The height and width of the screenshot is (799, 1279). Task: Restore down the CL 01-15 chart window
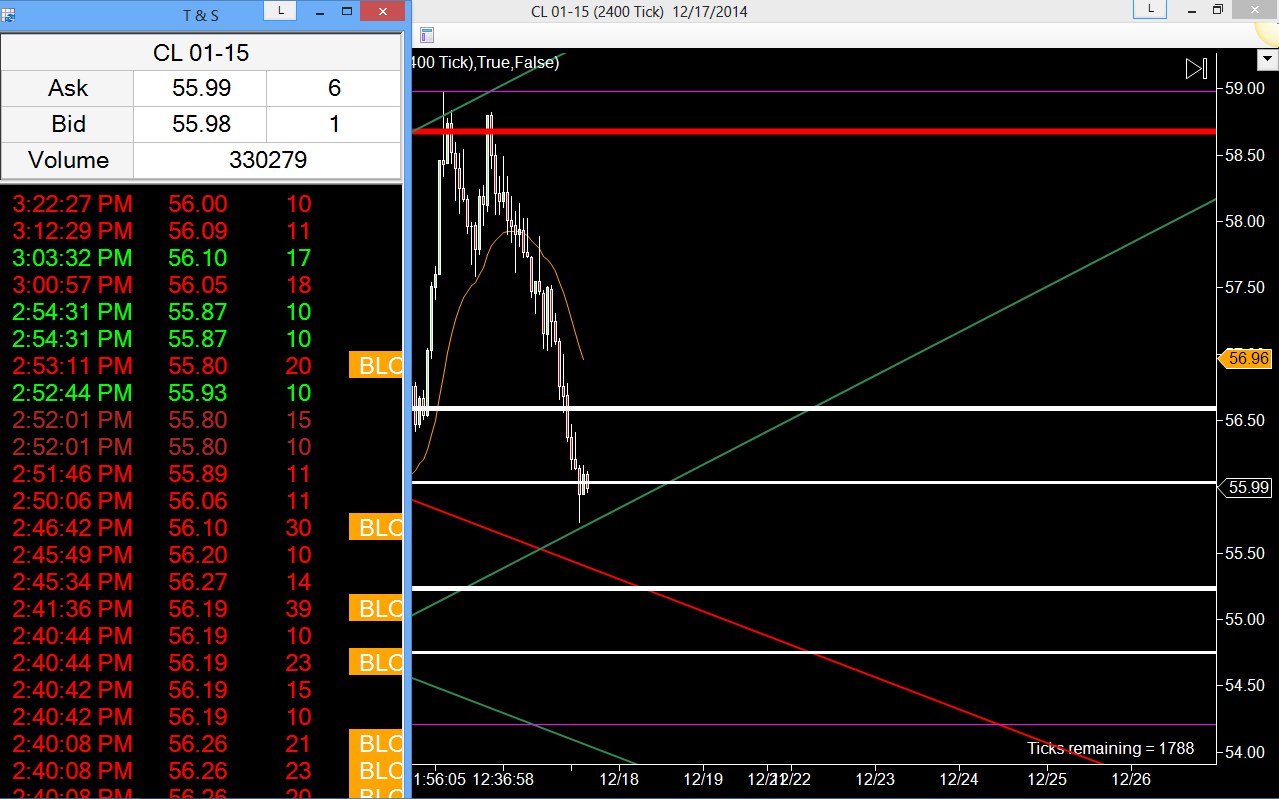coord(1217,9)
